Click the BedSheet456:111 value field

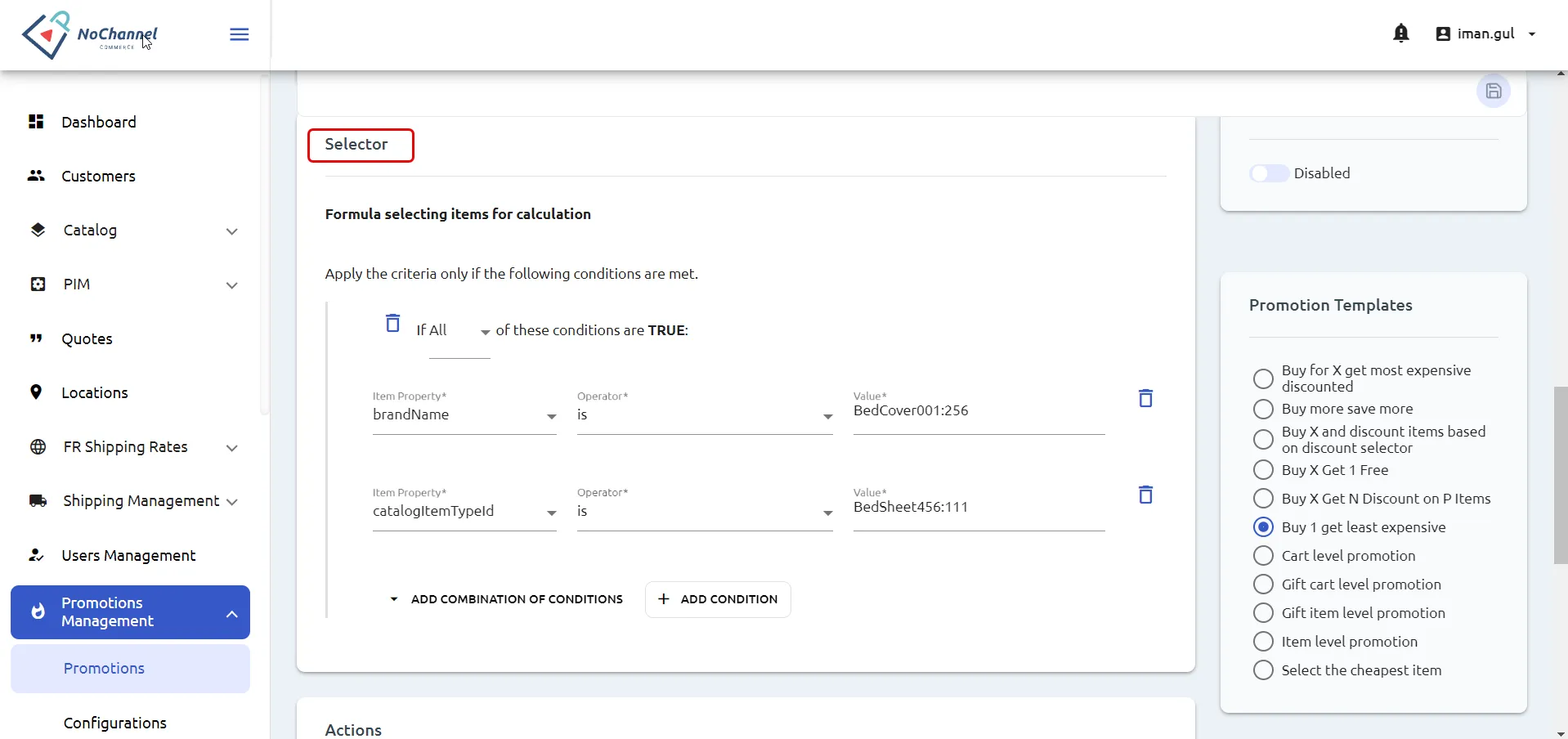pos(979,508)
